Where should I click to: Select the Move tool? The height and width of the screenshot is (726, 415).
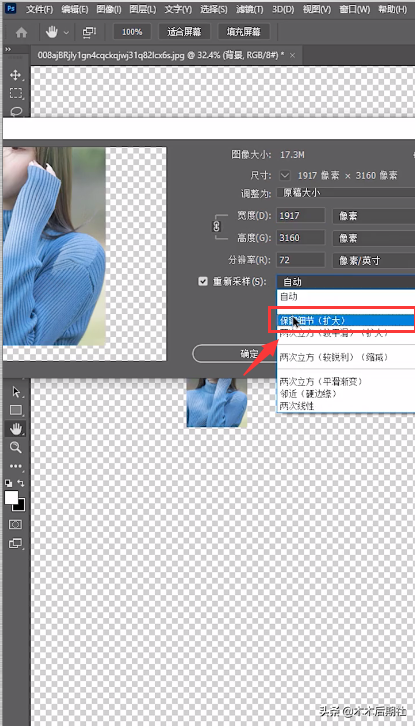click(16, 75)
